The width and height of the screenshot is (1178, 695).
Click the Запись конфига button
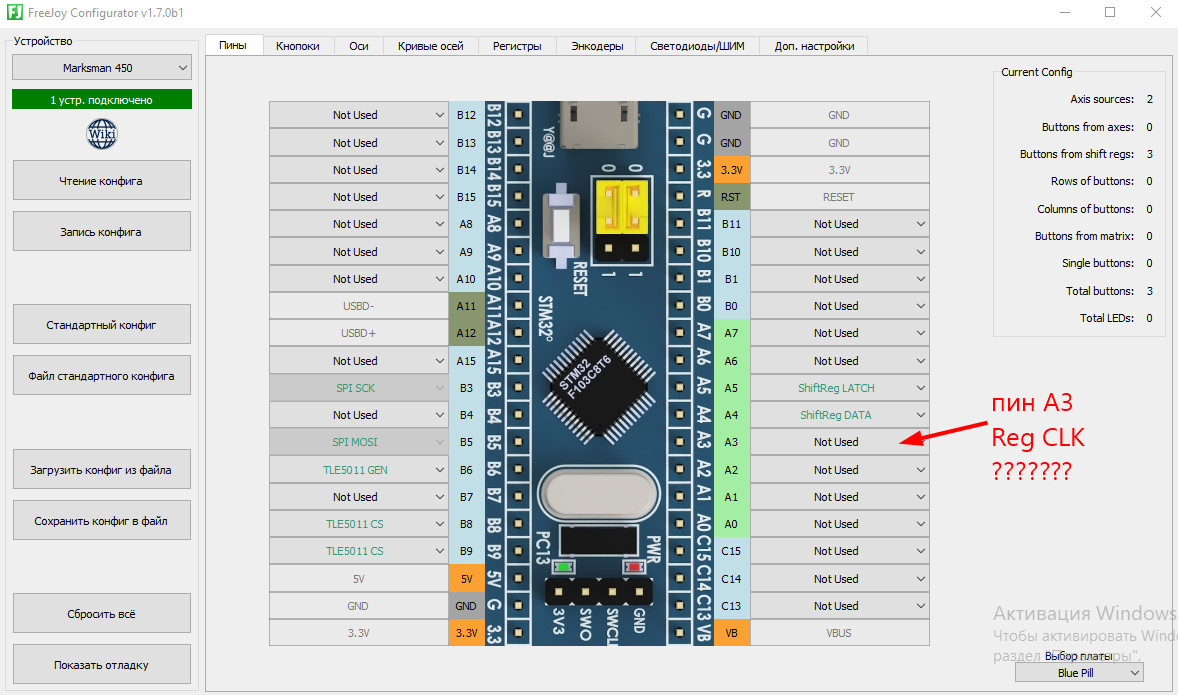101,231
